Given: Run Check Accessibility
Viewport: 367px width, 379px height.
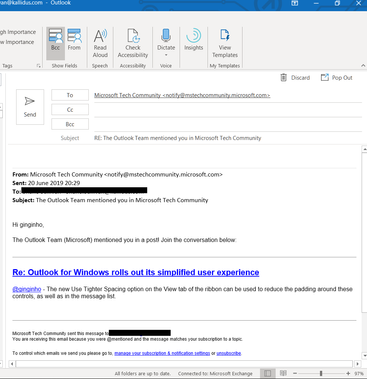Looking at the screenshot, I should (133, 43).
